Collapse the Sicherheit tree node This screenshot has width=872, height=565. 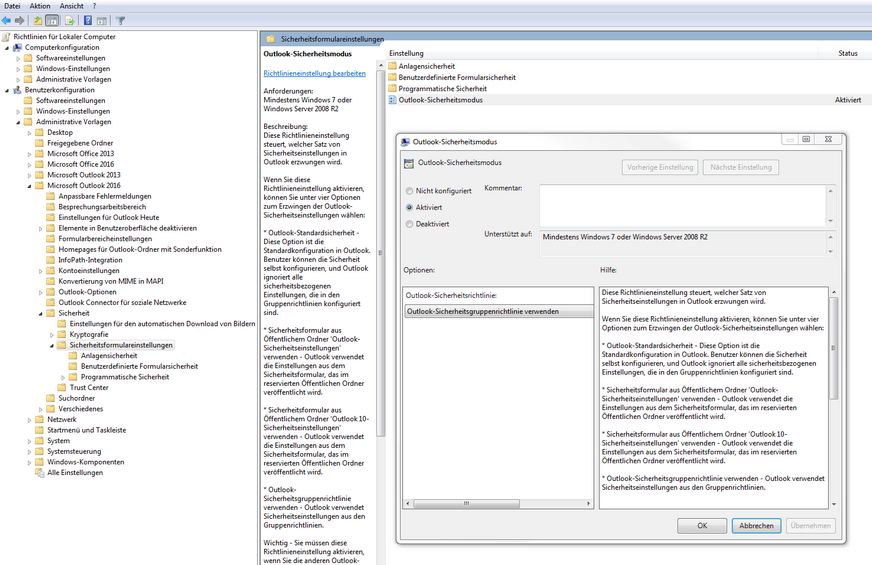point(41,314)
